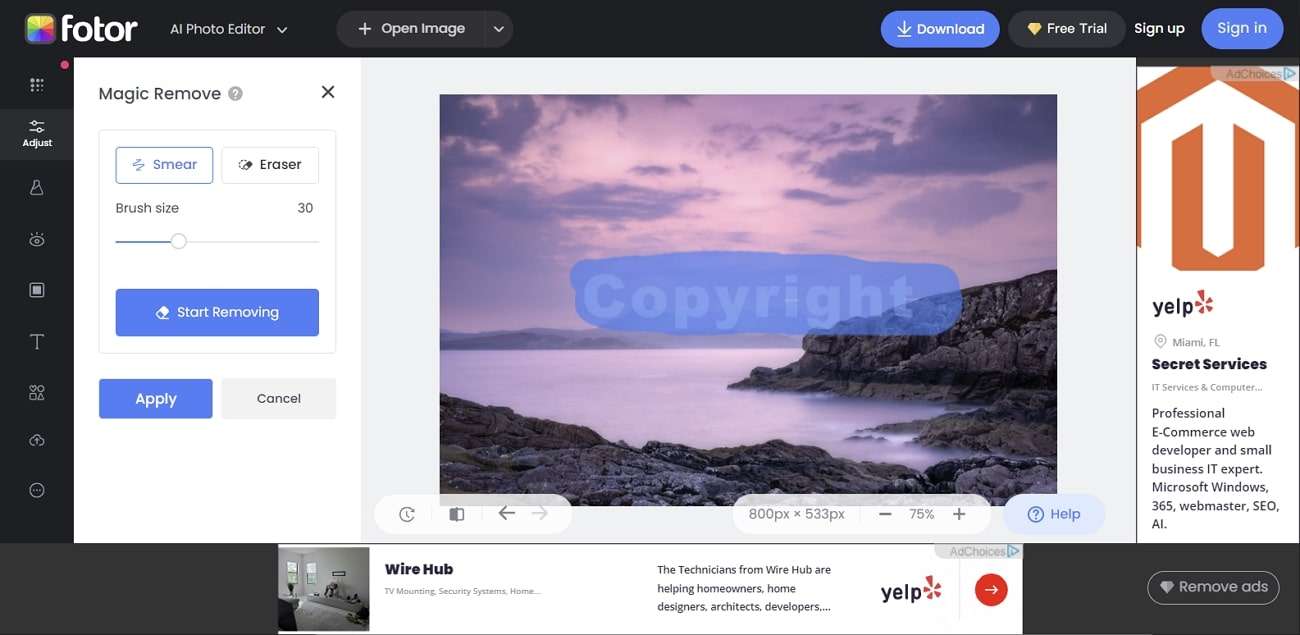
Task: Select the Smear brush mode
Action: [x=164, y=165]
